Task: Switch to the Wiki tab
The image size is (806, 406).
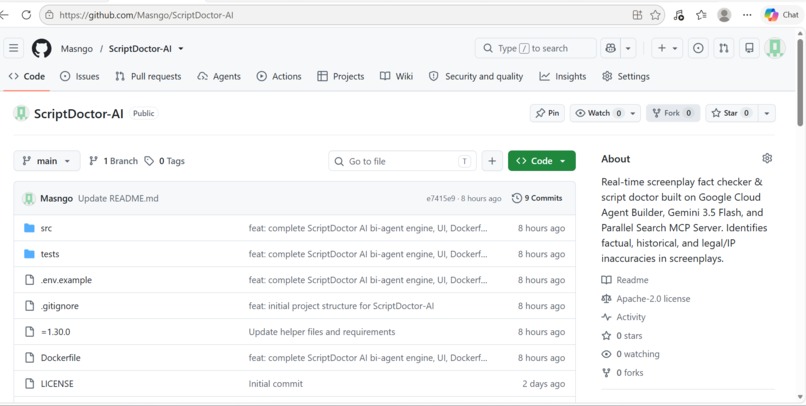Action: tap(396, 76)
